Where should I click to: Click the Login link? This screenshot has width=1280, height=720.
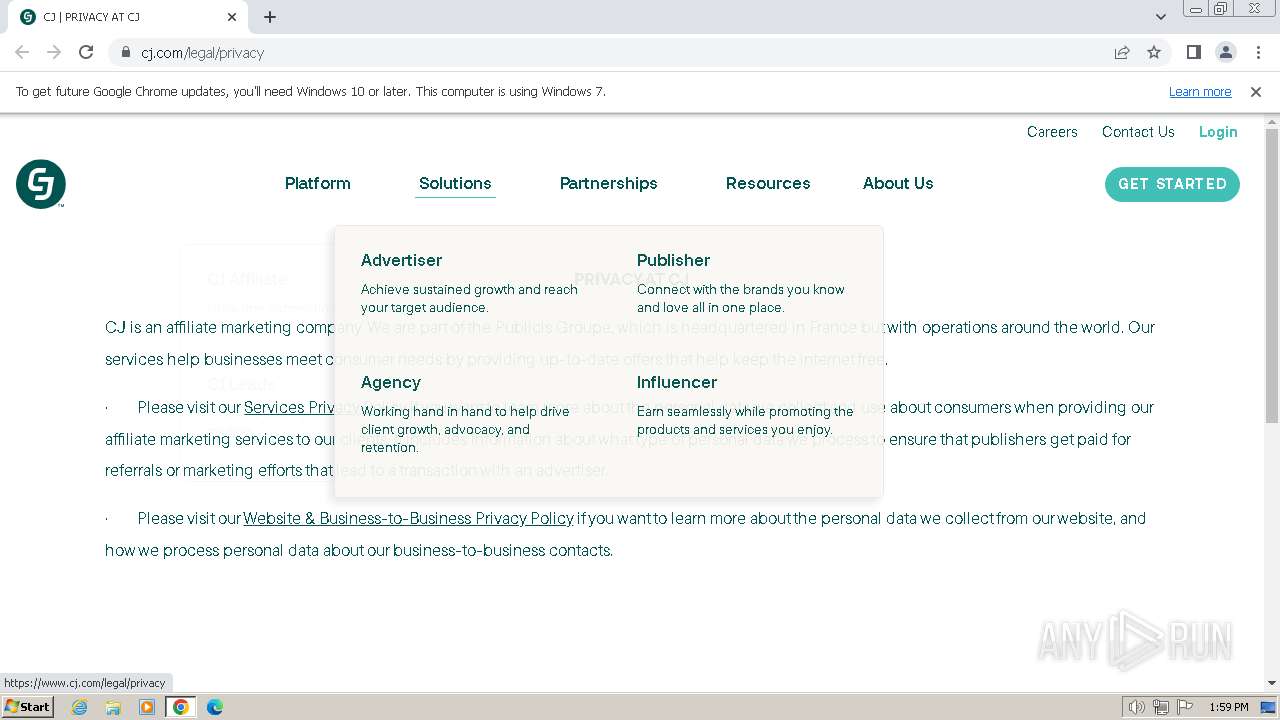pyautogui.click(x=1218, y=132)
